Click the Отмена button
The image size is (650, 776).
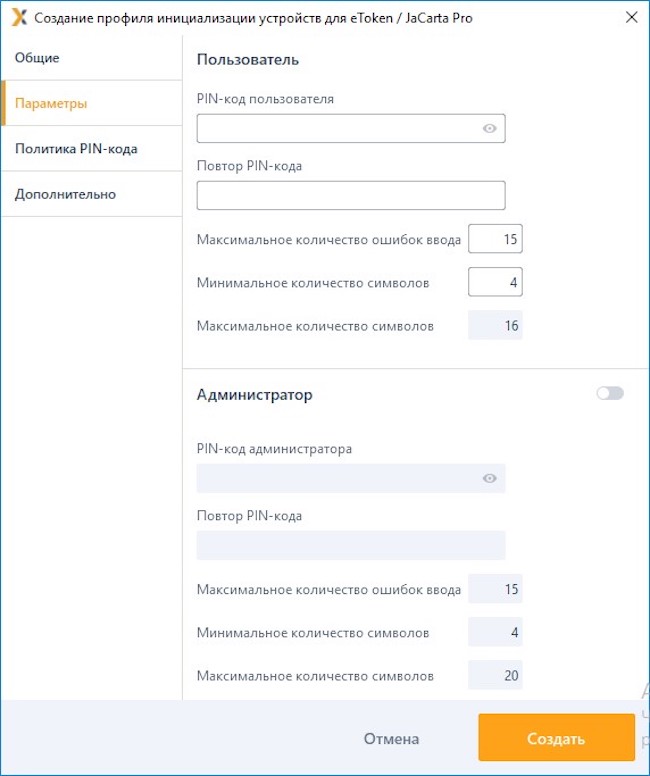click(391, 739)
